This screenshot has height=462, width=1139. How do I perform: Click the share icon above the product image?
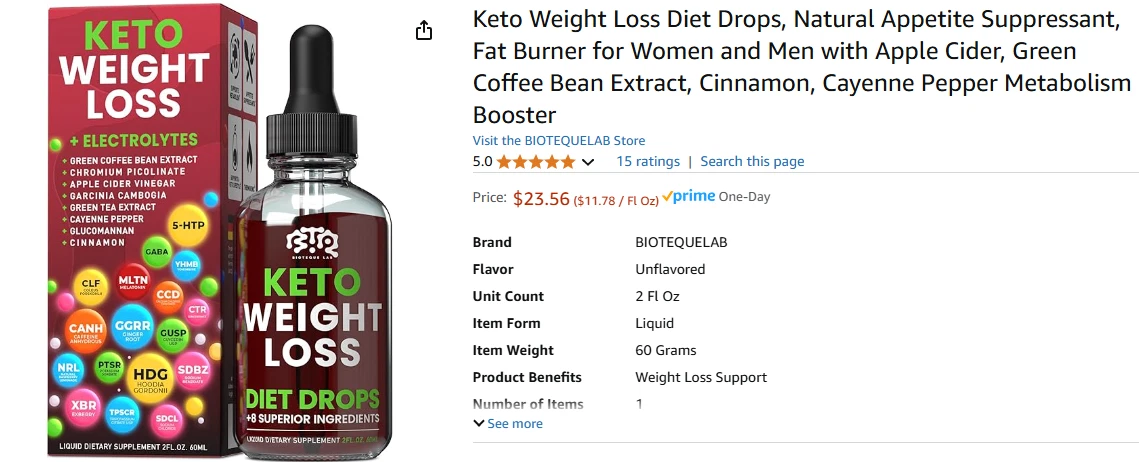tap(424, 30)
